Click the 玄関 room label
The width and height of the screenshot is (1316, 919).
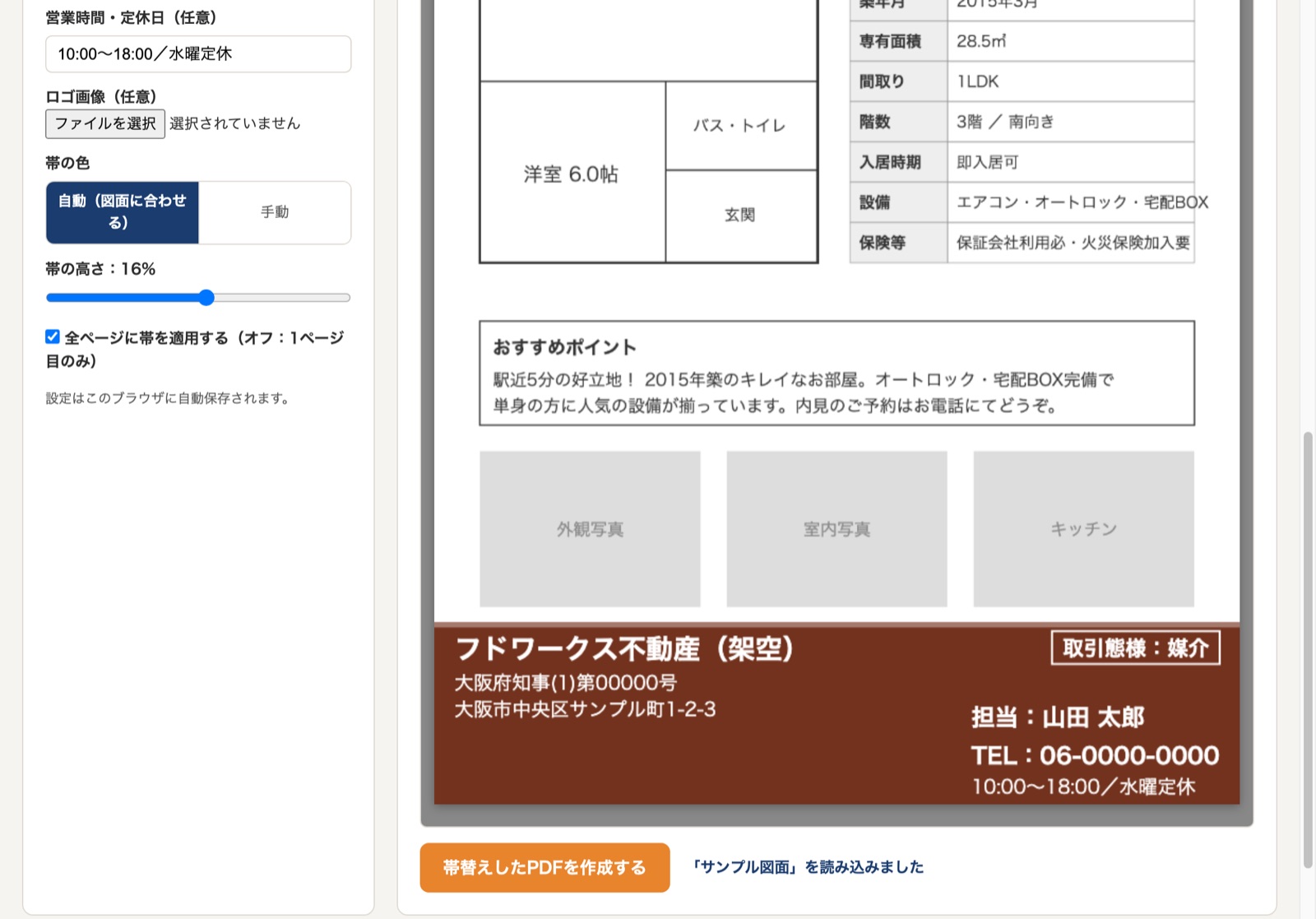[739, 215]
